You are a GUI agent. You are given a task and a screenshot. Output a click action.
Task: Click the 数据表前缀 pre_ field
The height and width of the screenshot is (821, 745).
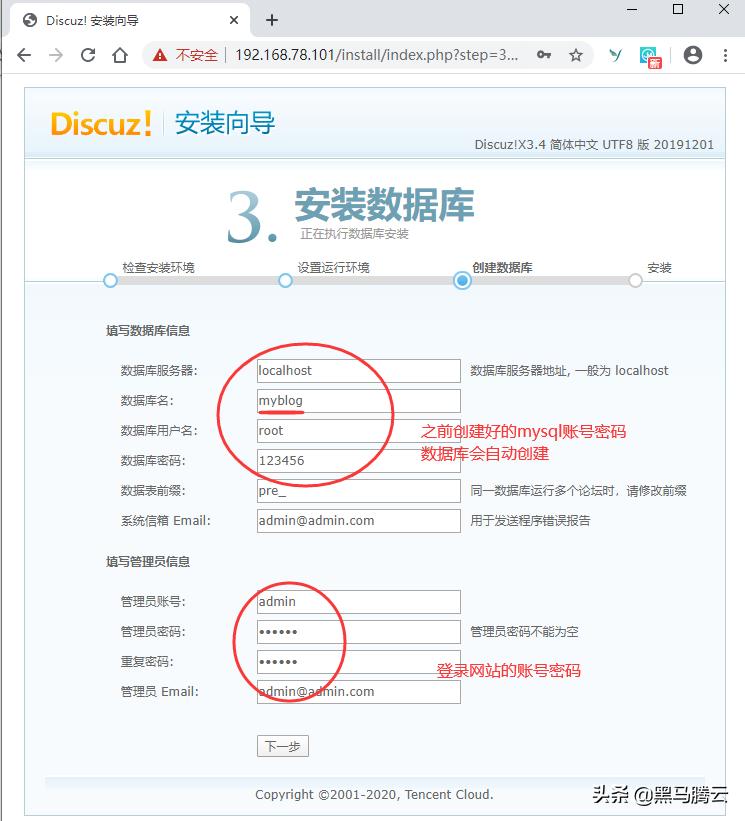tap(359, 491)
